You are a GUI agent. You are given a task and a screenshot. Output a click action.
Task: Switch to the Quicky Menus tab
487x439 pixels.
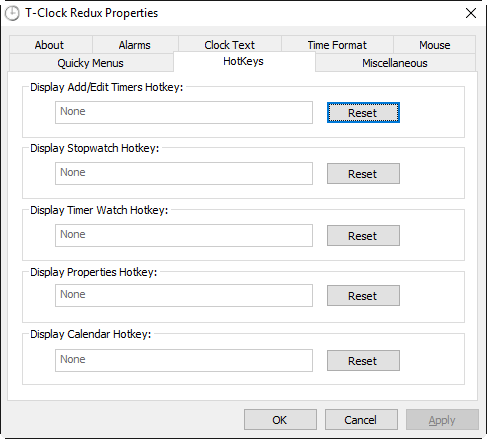(x=90, y=63)
